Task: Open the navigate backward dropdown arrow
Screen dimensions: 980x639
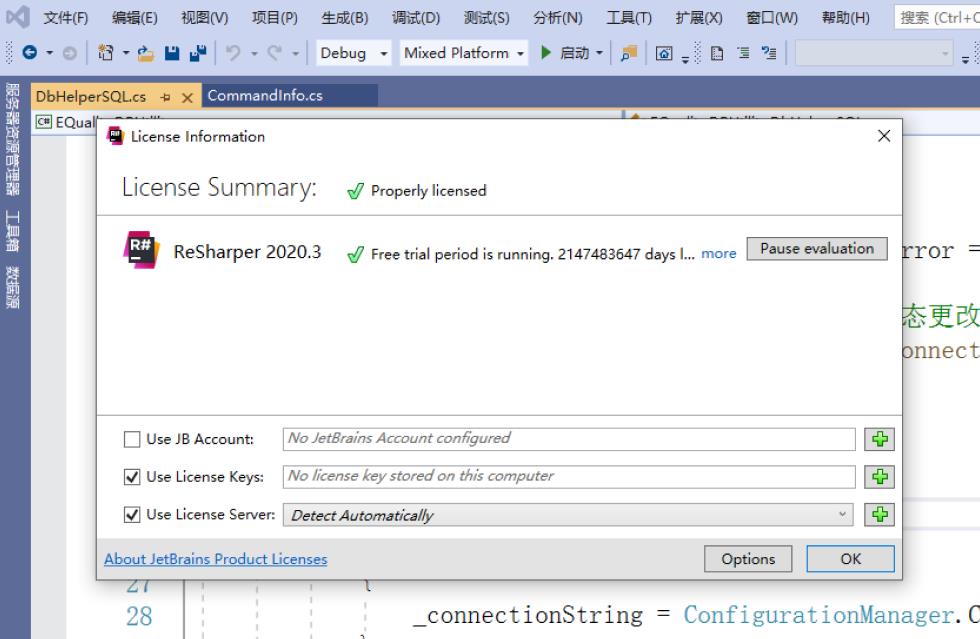Action: tap(49, 53)
